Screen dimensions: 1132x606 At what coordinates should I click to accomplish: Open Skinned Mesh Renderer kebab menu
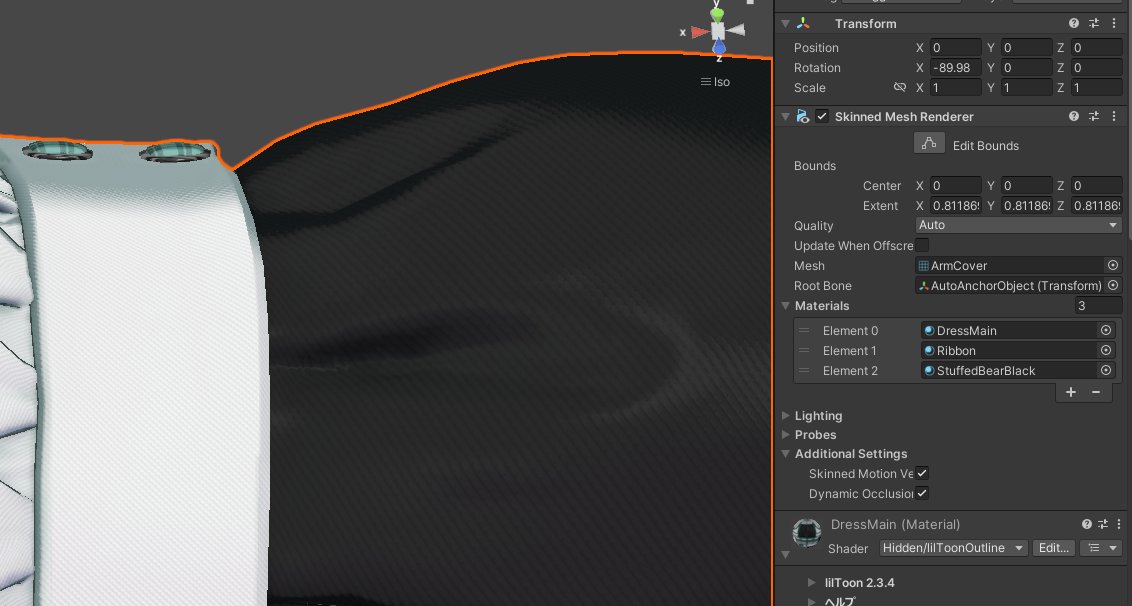(x=1114, y=116)
